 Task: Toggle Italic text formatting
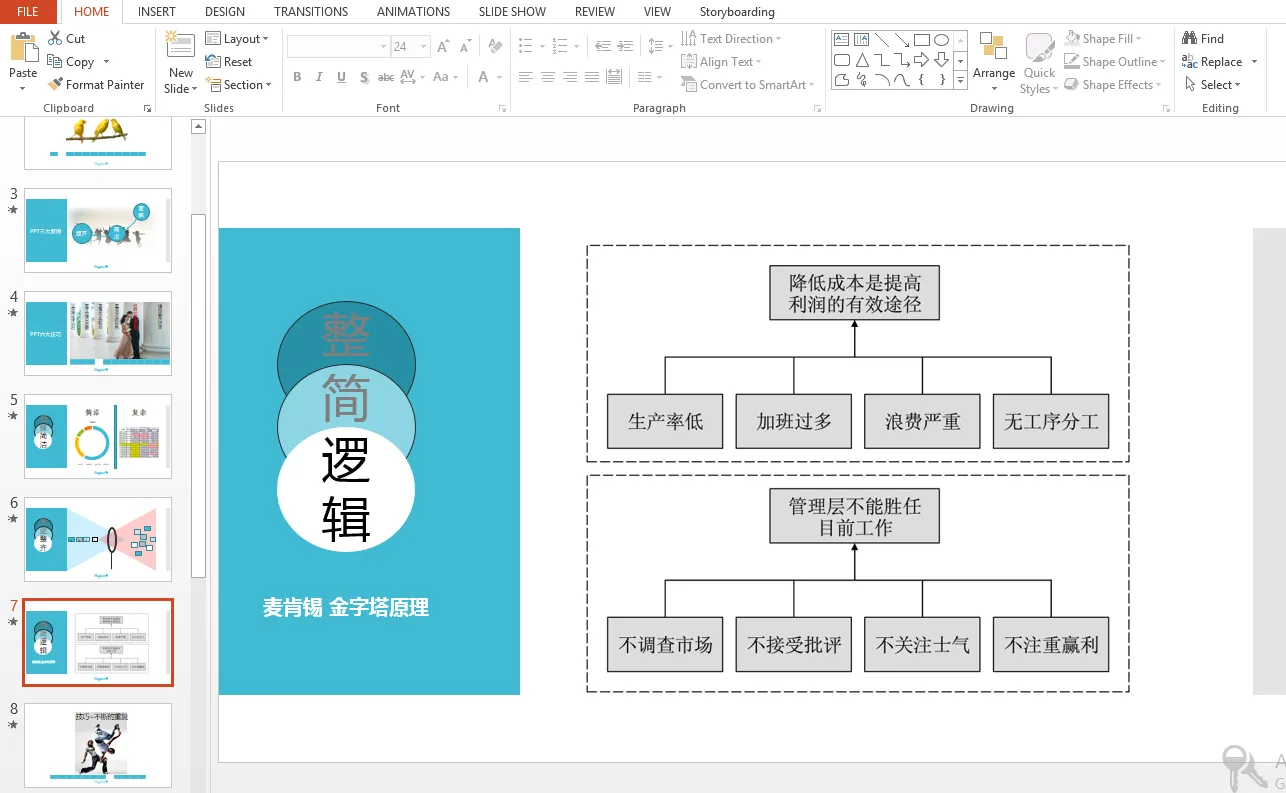319,77
